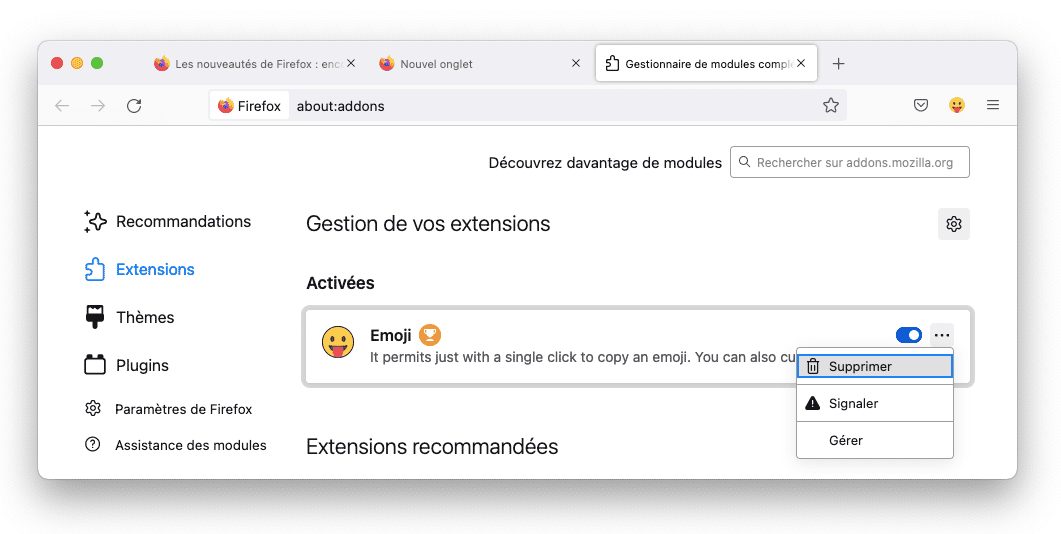Click the Emoji extension description text

(583, 357)
